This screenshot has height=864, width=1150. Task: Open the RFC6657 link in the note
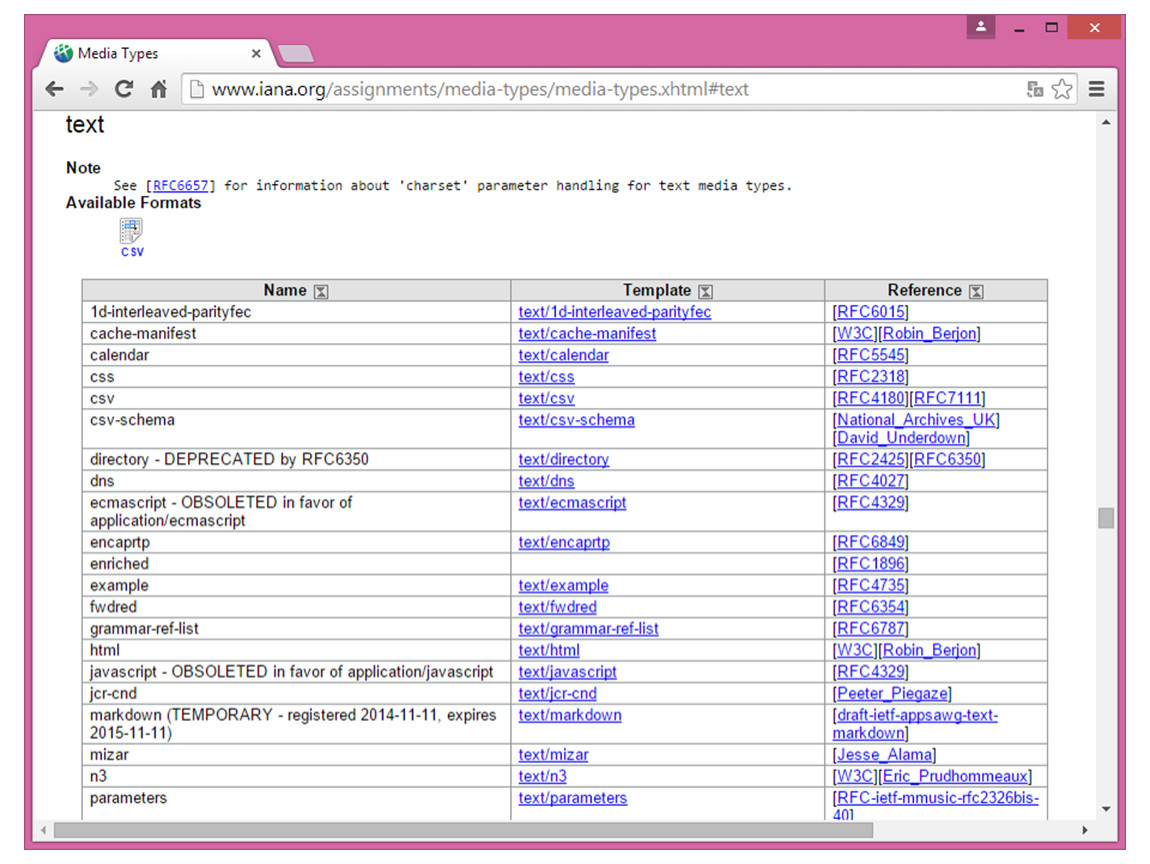pos(180,186)
